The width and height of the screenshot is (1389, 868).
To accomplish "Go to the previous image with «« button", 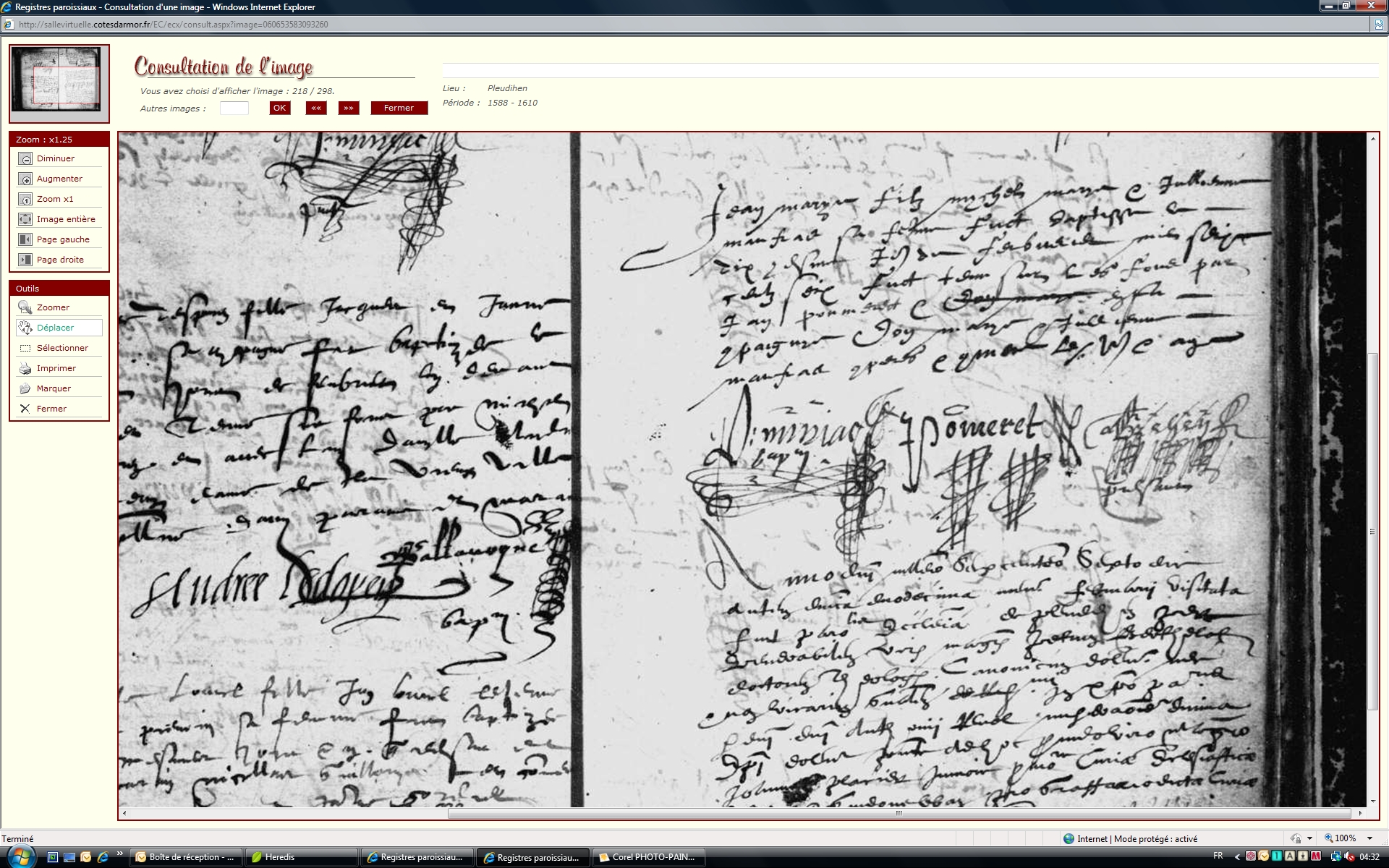I will 315,108.
